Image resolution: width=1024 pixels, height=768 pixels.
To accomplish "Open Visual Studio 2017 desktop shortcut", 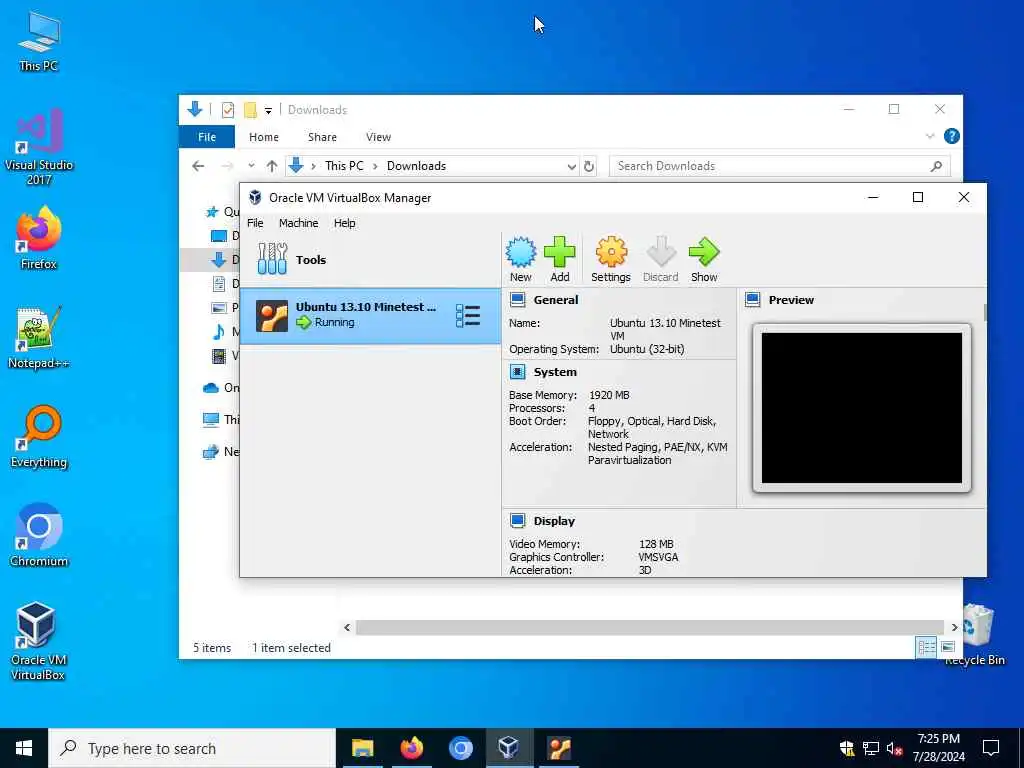I will (39, 147).
